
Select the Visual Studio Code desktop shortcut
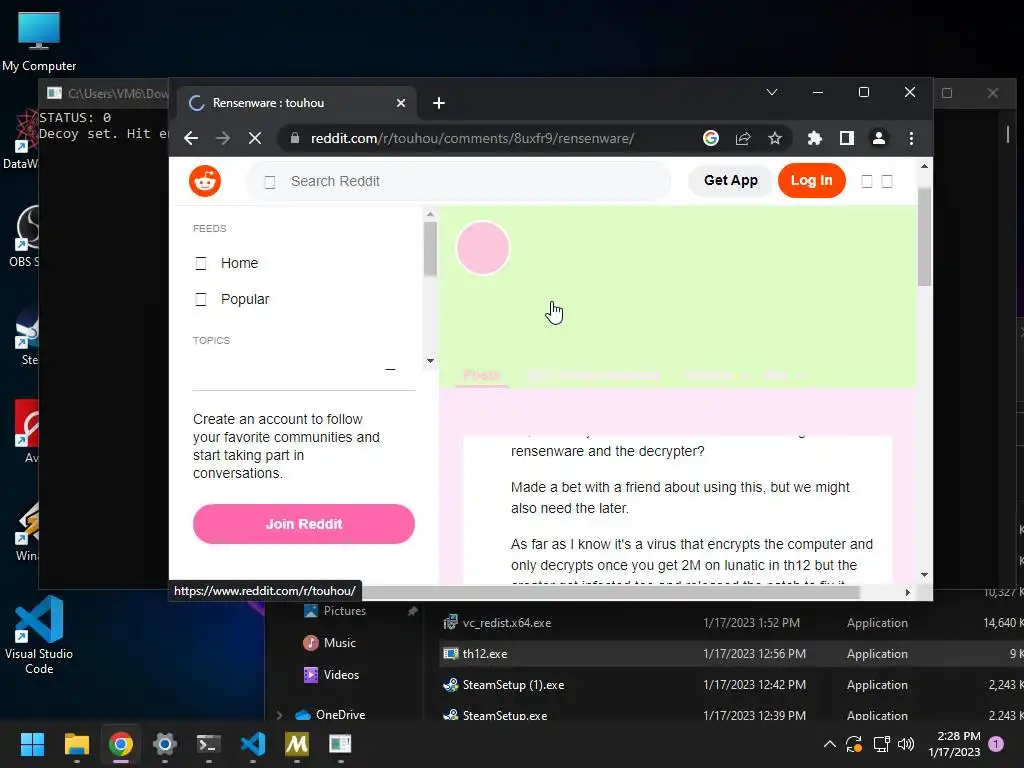pos(39,635)
